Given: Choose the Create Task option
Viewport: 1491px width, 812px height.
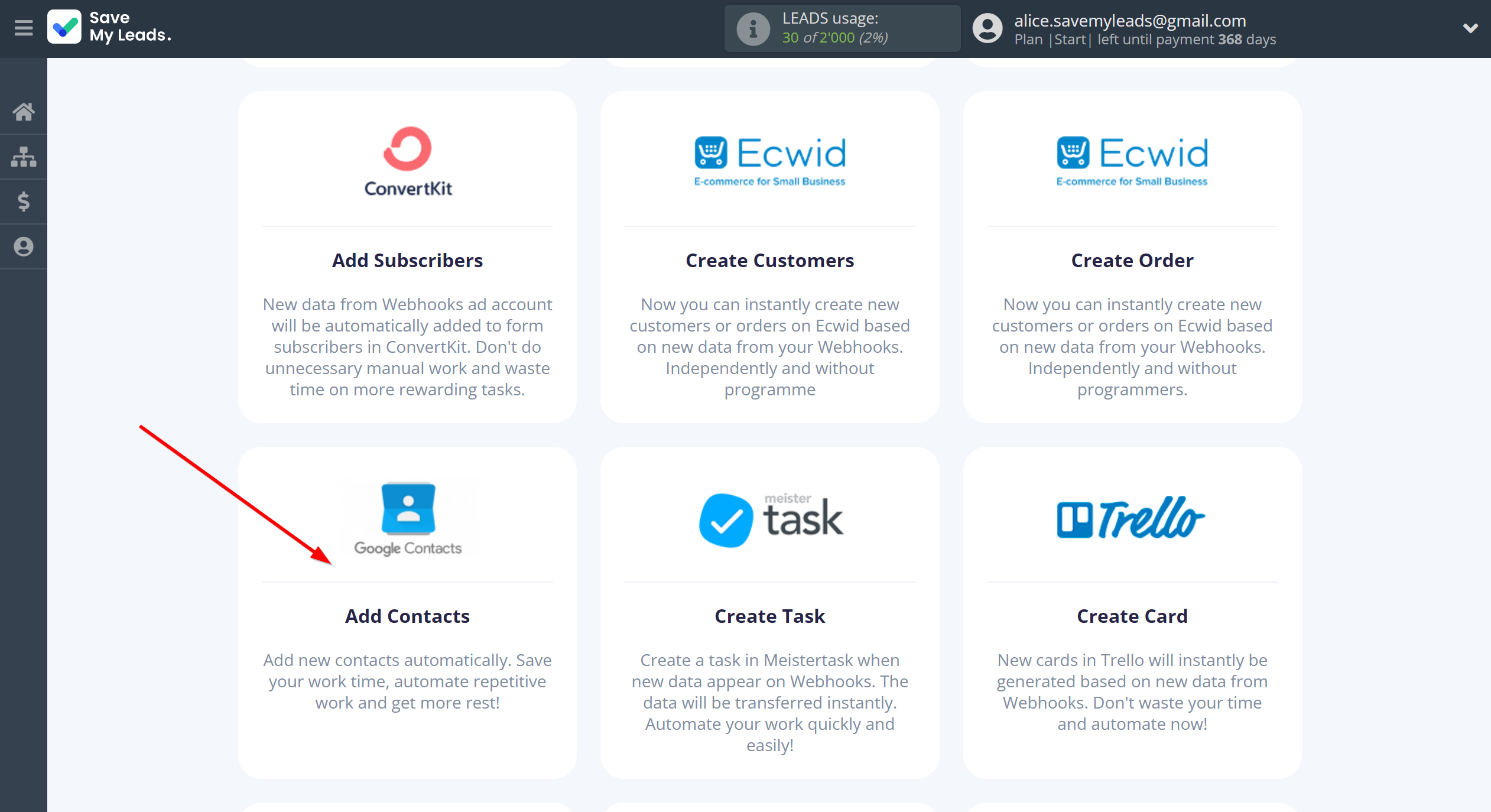Looking at the screenshot, I should pyautogui.click(x=769, y=616).
